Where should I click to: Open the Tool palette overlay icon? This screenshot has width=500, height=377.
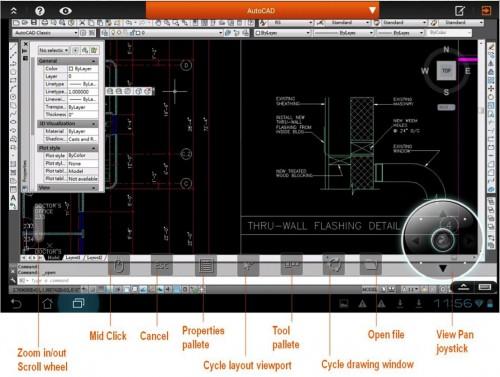point(291,265)
